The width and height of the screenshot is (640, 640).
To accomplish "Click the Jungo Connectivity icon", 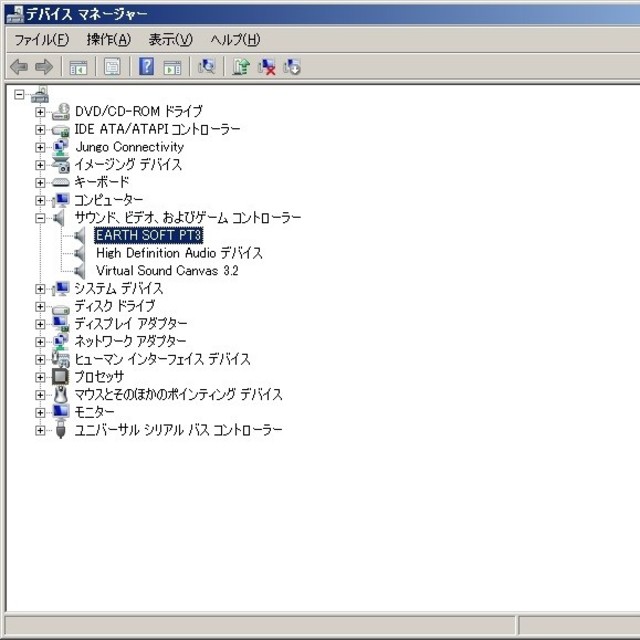I will pos(61,147).
